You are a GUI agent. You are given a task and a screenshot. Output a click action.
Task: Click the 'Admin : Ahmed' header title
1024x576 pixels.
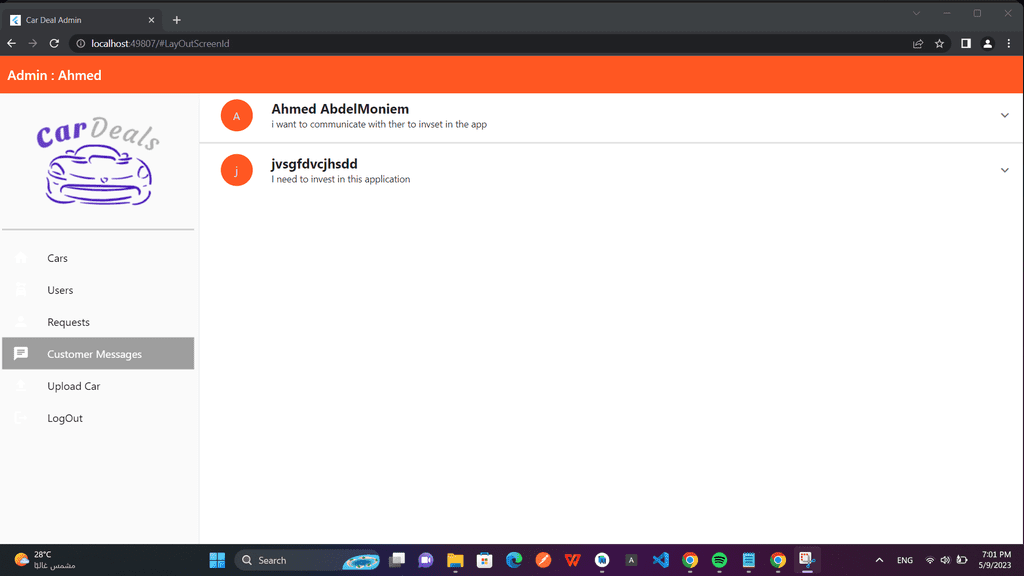54,75
